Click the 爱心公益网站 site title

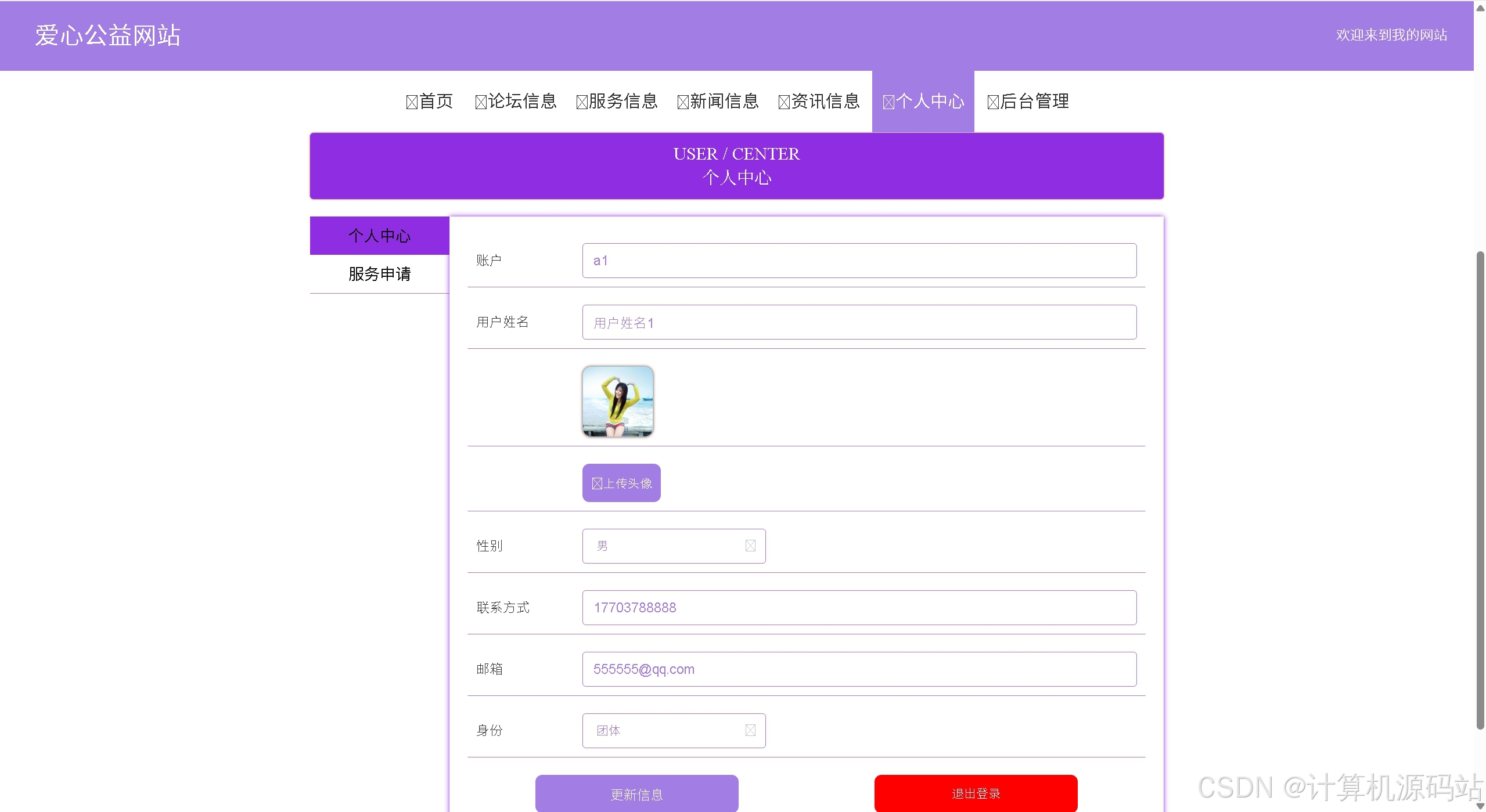click(x=107, y=35)
